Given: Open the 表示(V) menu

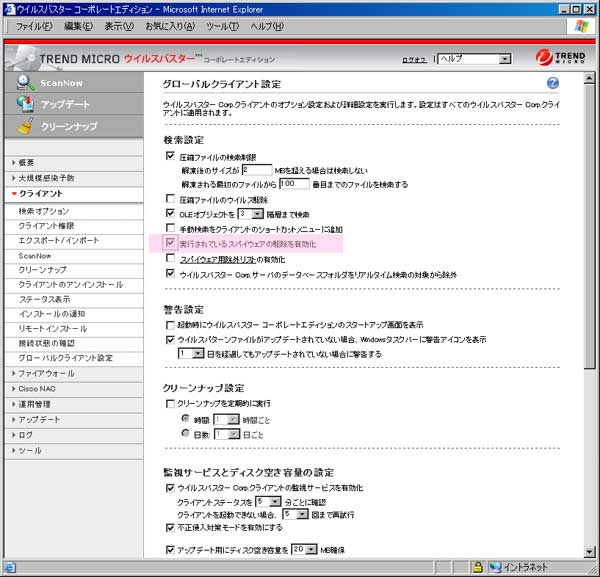Looking at the screenshot, I should (x=119, y=26).
